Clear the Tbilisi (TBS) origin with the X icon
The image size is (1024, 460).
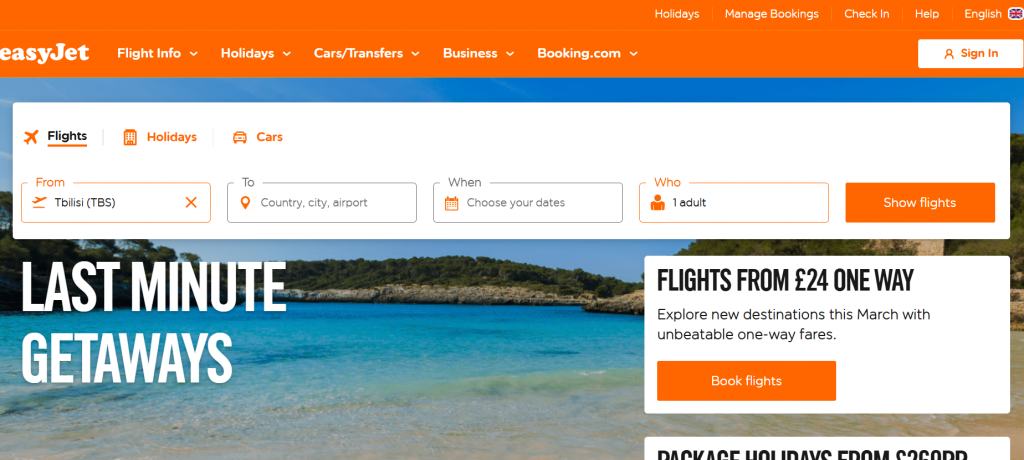click(191, 203)
